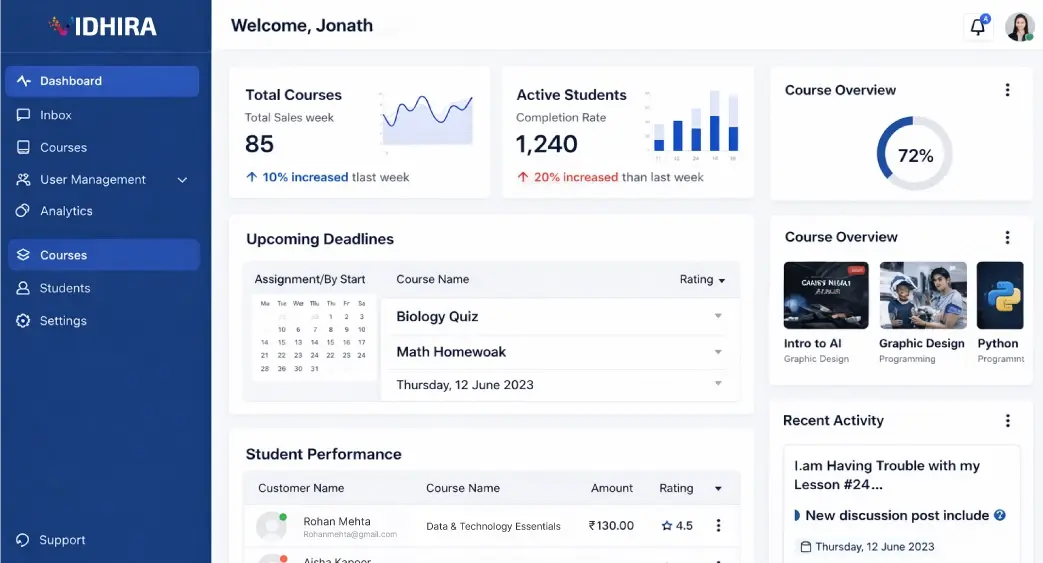Expand the Math Homework row dropdown
This screenshot has width=1043, height=563.
pyautogui.click(x=717, y=352)
